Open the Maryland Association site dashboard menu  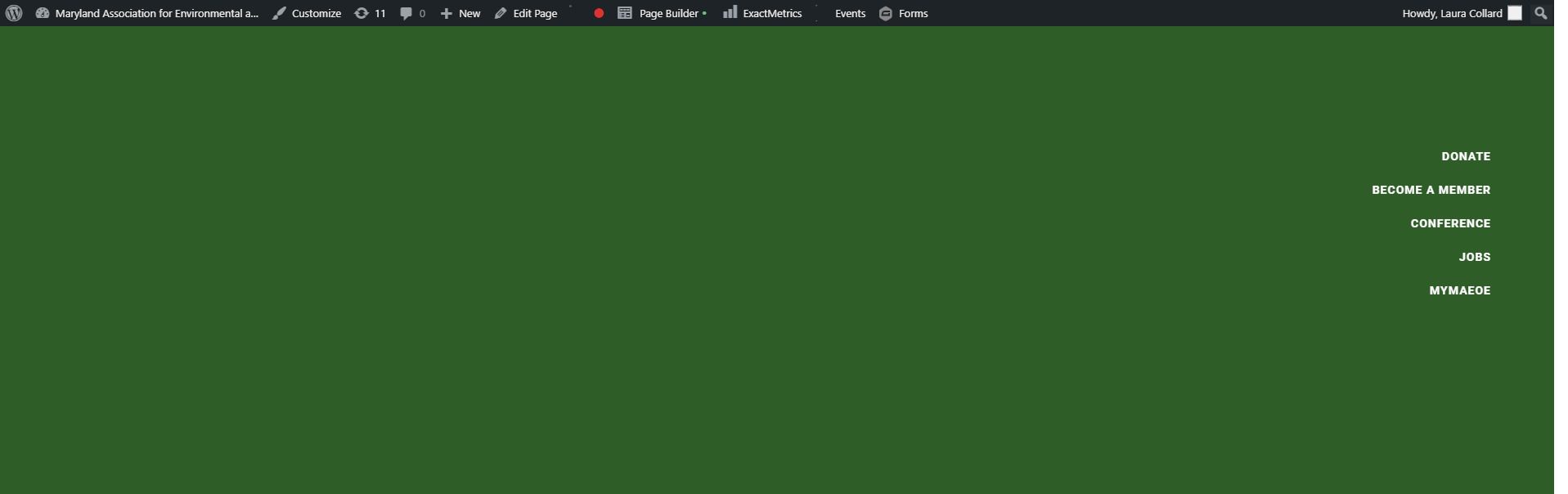coord(147,13)
